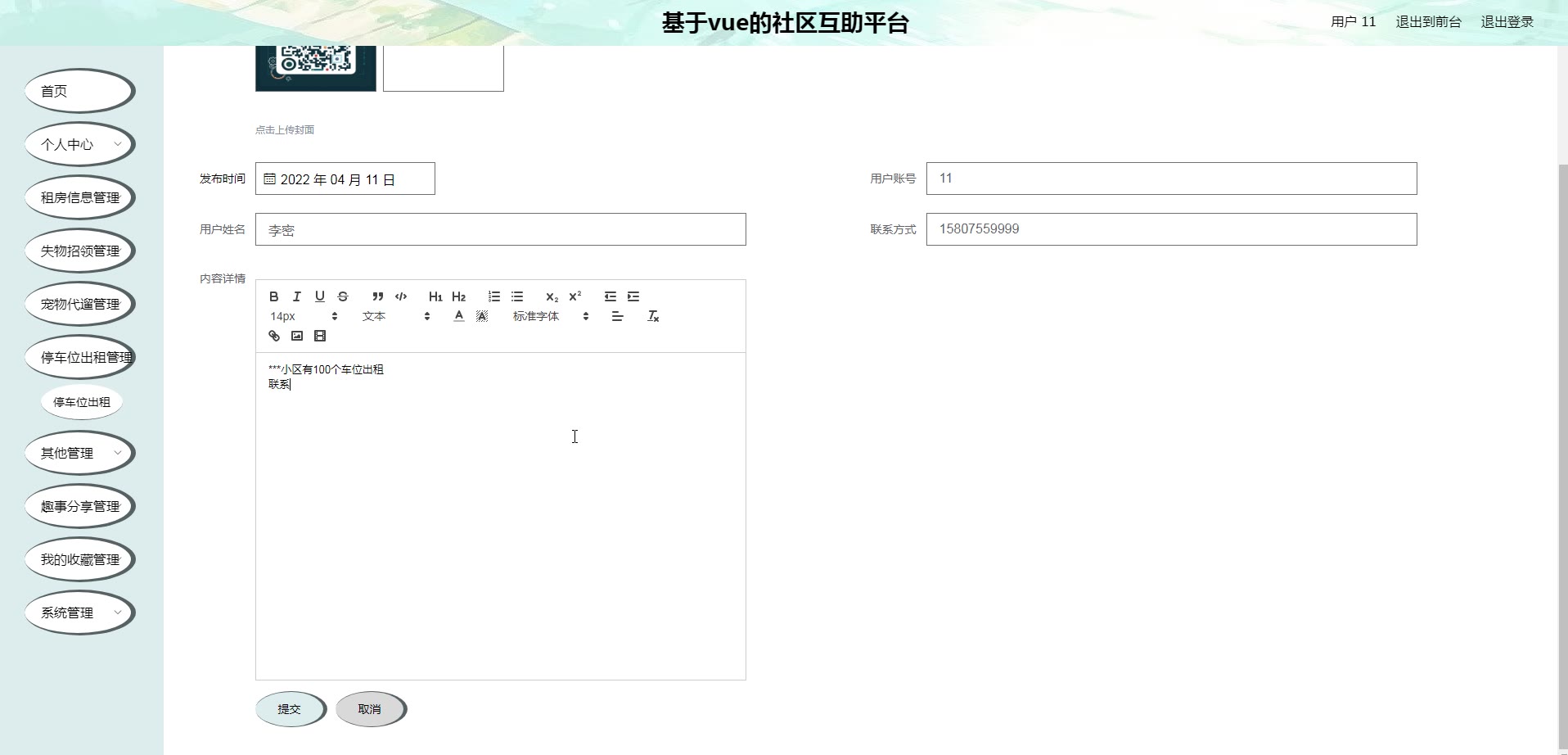Insert an image into the editor
Viewport: 1568px width, 755px height.
click(x=297, y=336)
